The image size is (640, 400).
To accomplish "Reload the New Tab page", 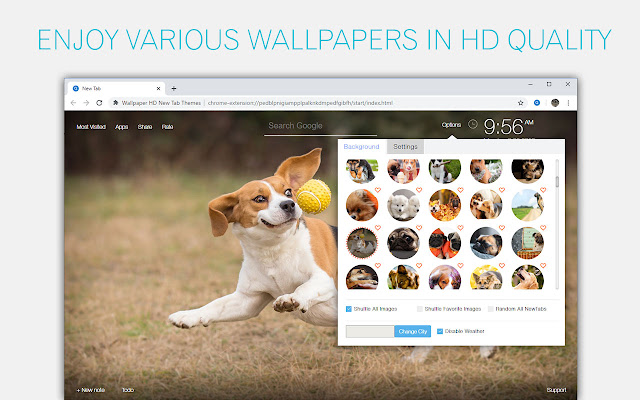I will pyautogui.click(x=99, y=103).
